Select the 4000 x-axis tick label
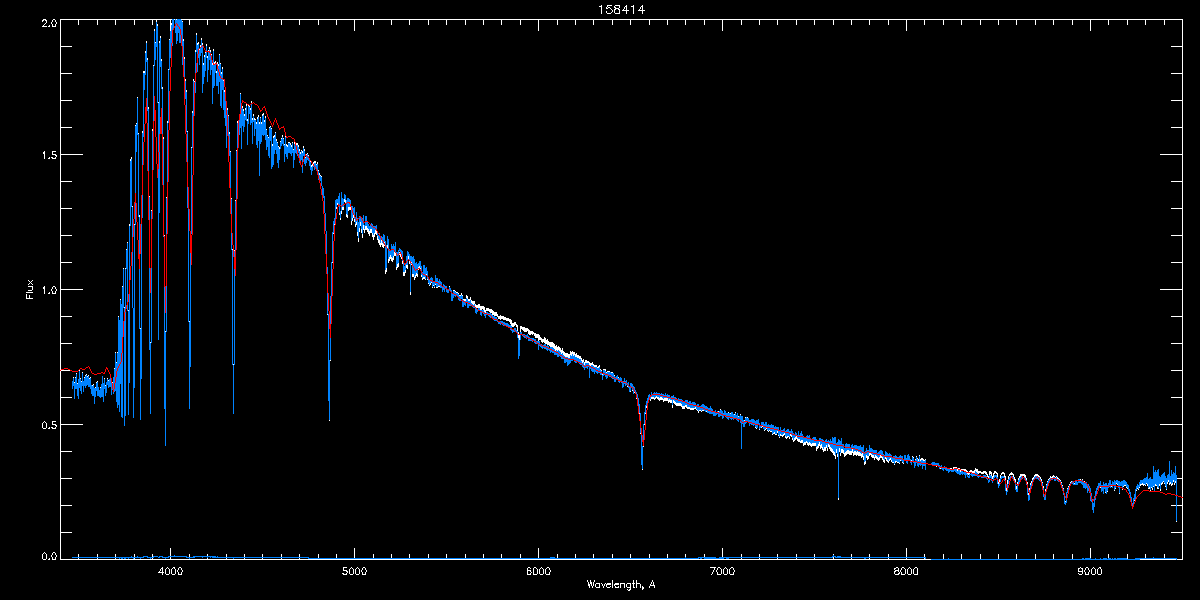 click(x=171, y=571)
